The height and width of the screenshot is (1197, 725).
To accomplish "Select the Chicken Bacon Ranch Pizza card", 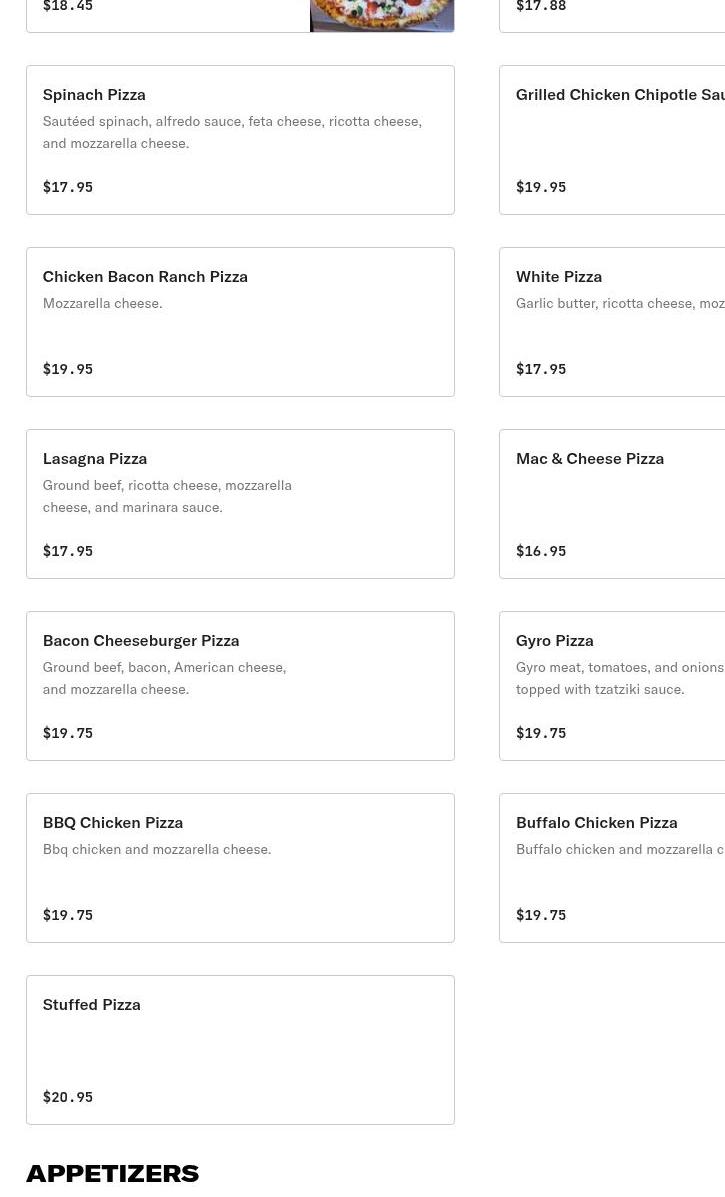I will (x=240, y=322).
